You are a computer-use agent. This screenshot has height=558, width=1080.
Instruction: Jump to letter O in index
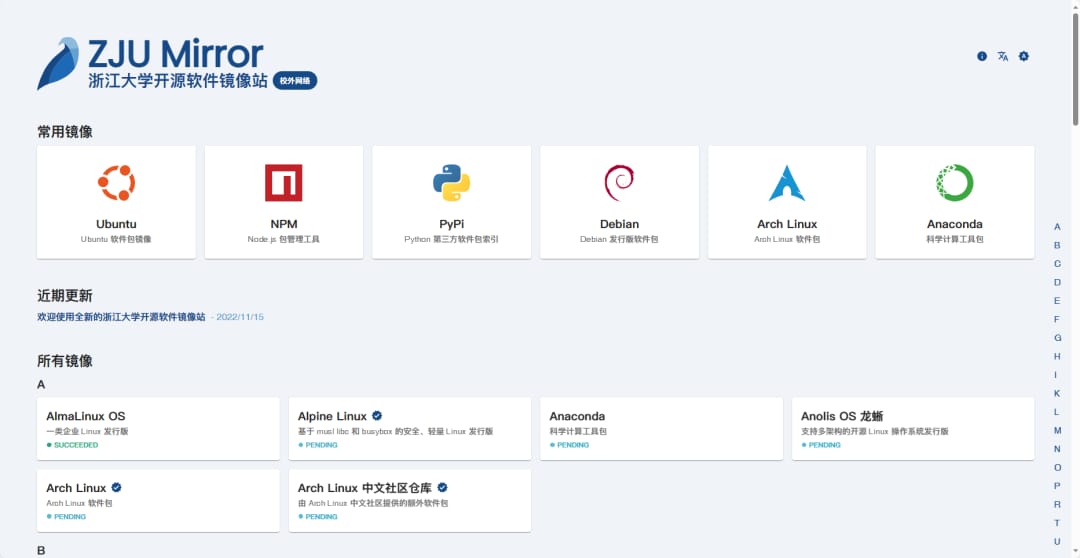click(1057, 468)
